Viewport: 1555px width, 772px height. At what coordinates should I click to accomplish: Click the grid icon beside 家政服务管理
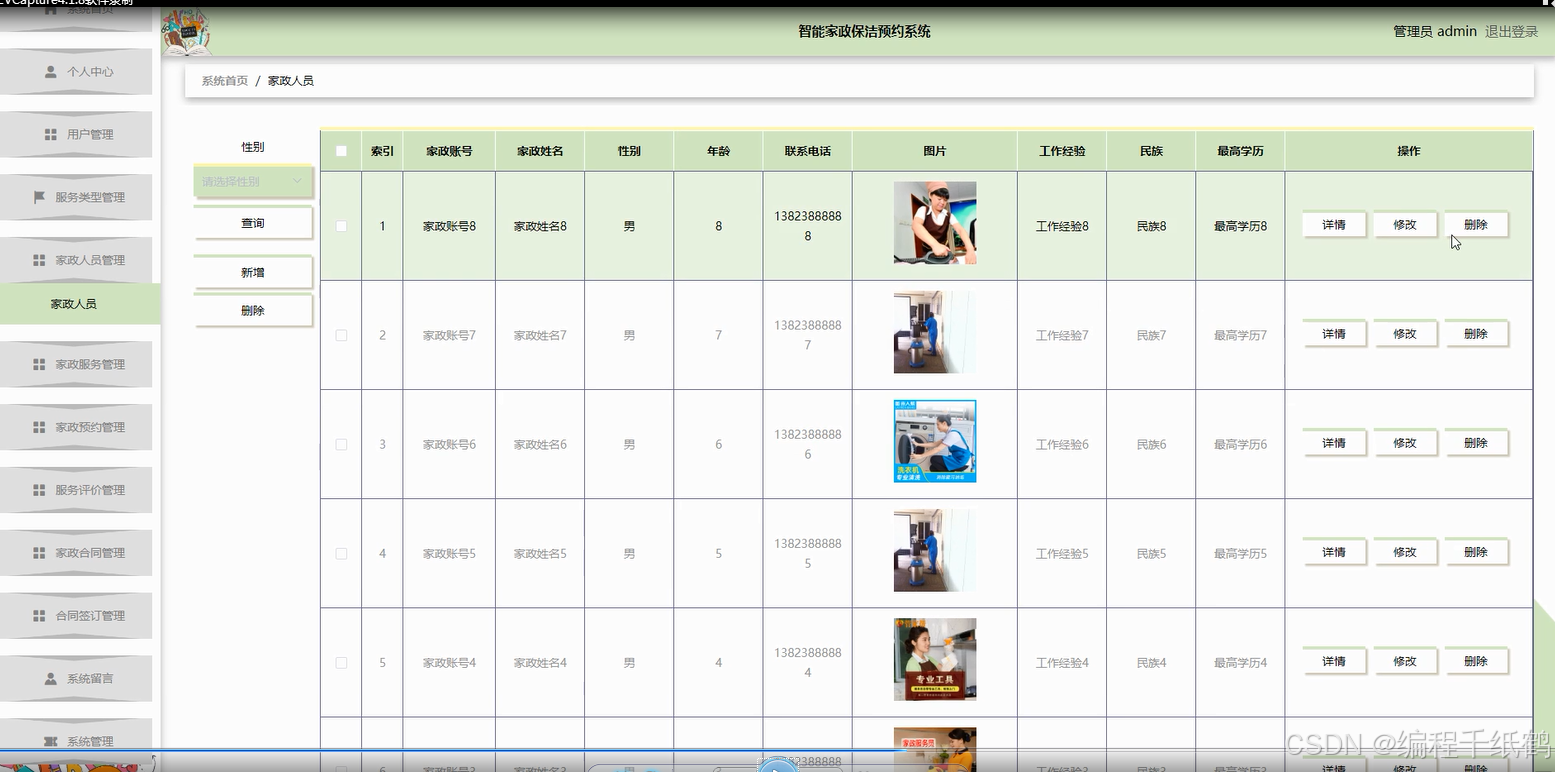tap(40, 365)
